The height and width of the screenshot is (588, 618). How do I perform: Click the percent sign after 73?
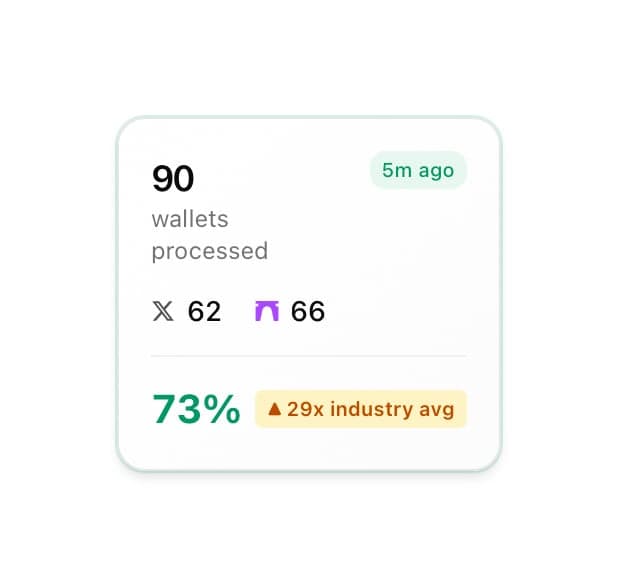[221, 409]
